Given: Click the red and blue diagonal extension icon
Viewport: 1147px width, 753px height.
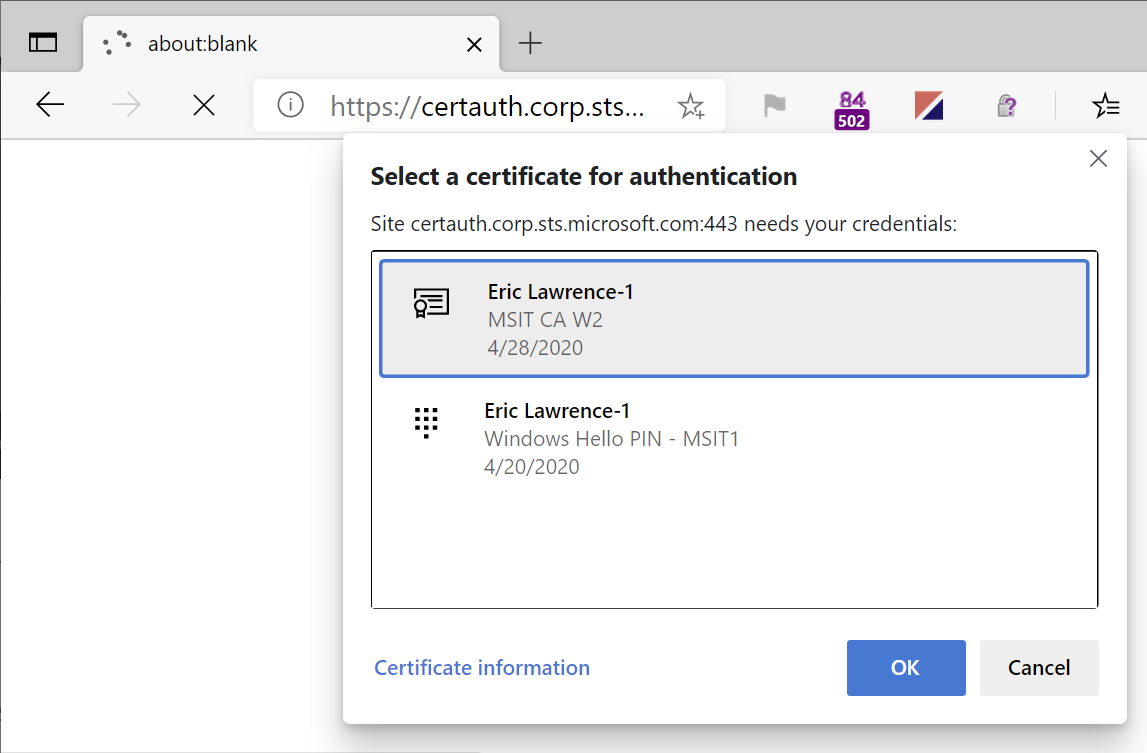Looking at the screenshot, I should pos(929,106).
